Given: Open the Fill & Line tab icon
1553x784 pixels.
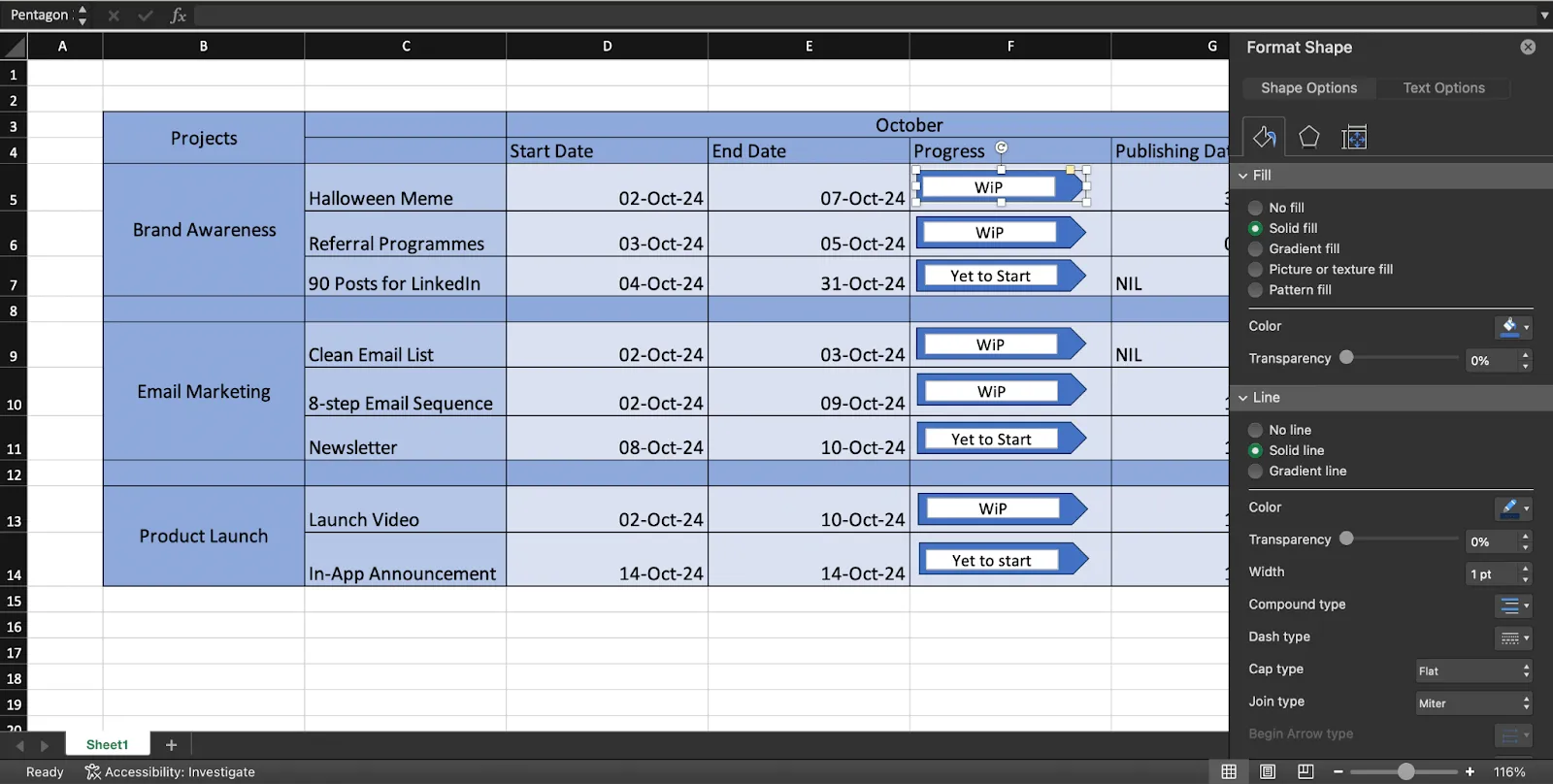Looking at the screenshot, I should (1264, 138).
